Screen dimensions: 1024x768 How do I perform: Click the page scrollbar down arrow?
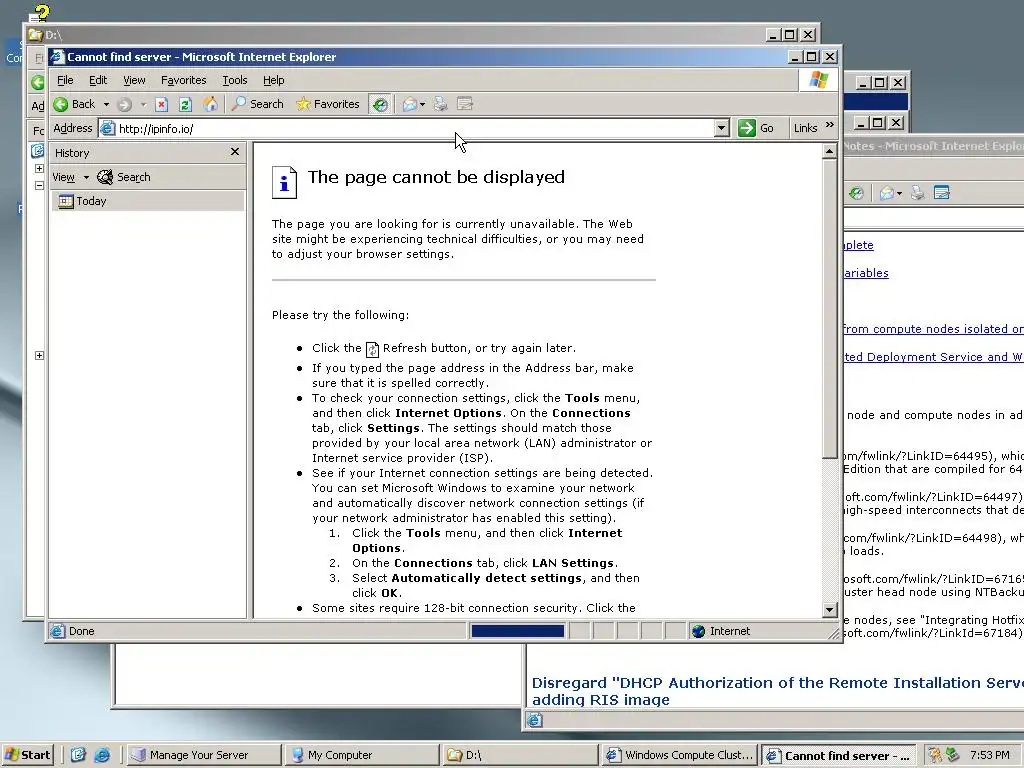click(x=829, y=610)
